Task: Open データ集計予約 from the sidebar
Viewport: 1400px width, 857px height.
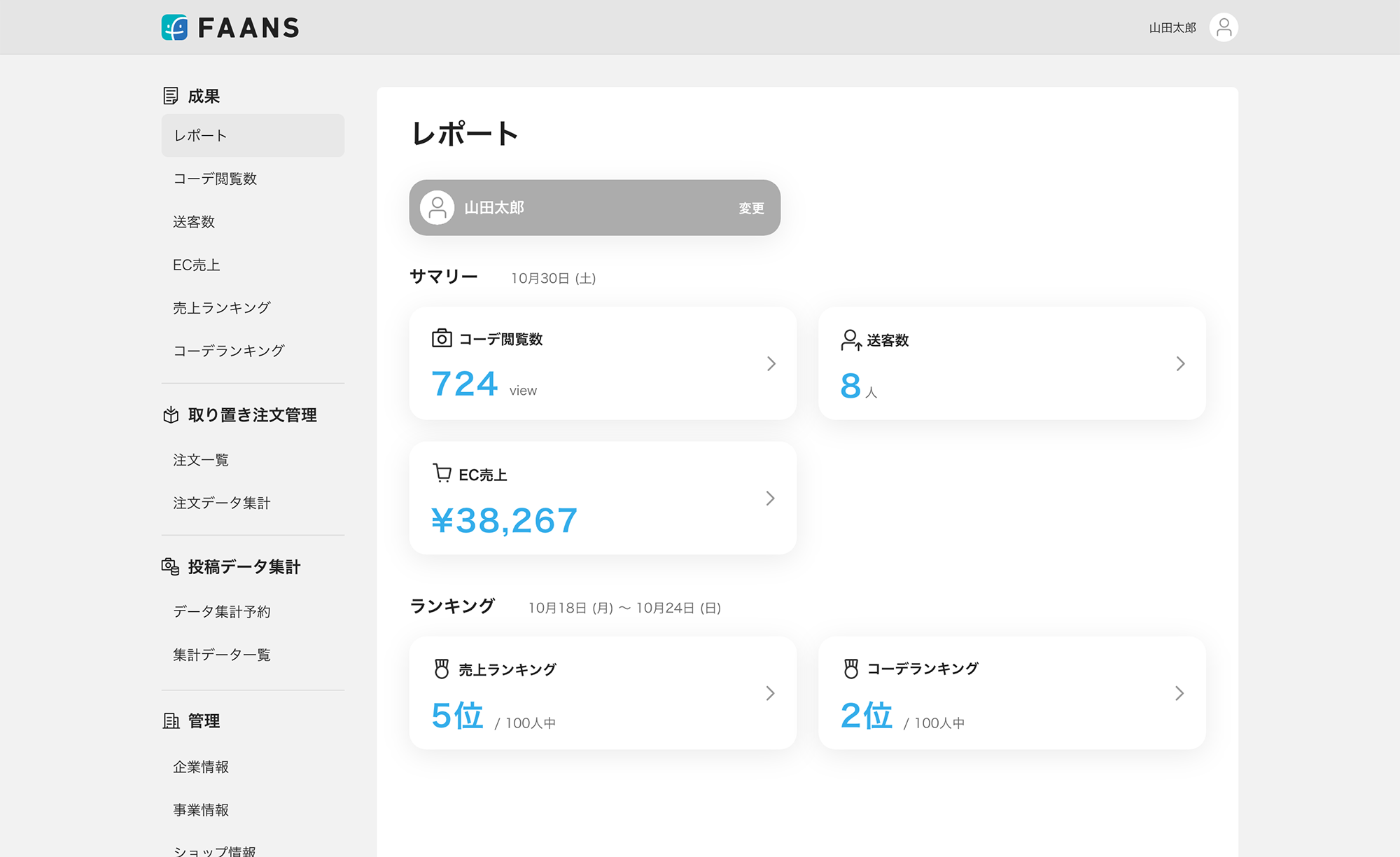Action: click(222, 611)
